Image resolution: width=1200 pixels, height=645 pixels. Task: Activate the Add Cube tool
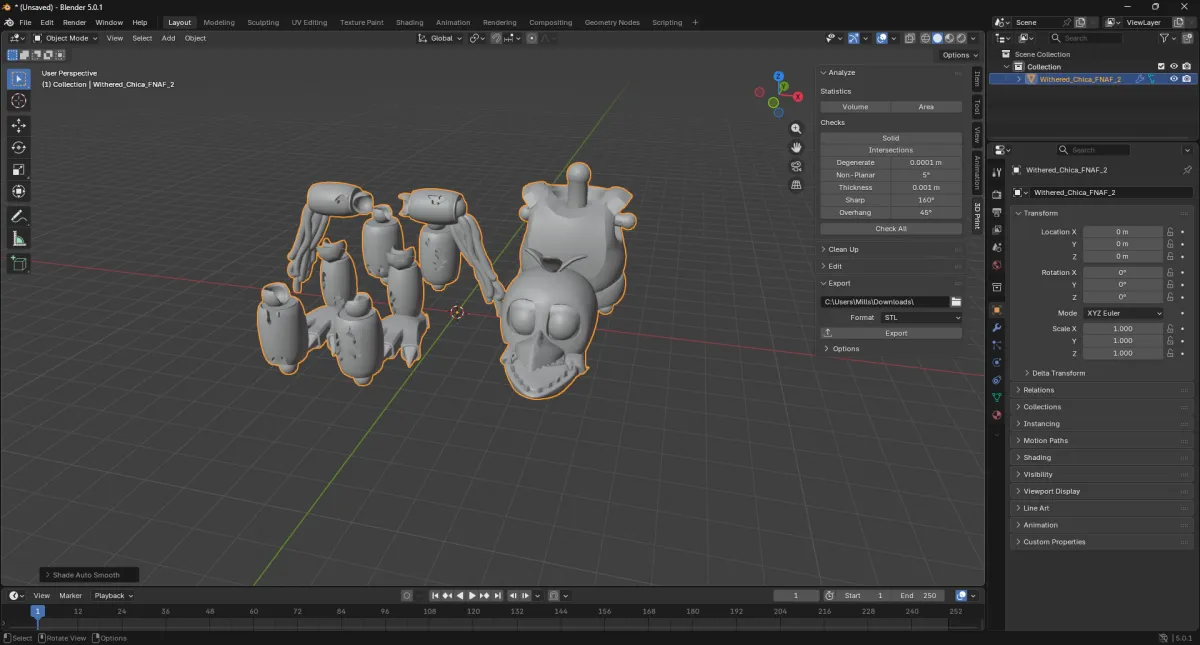(19, 263)
